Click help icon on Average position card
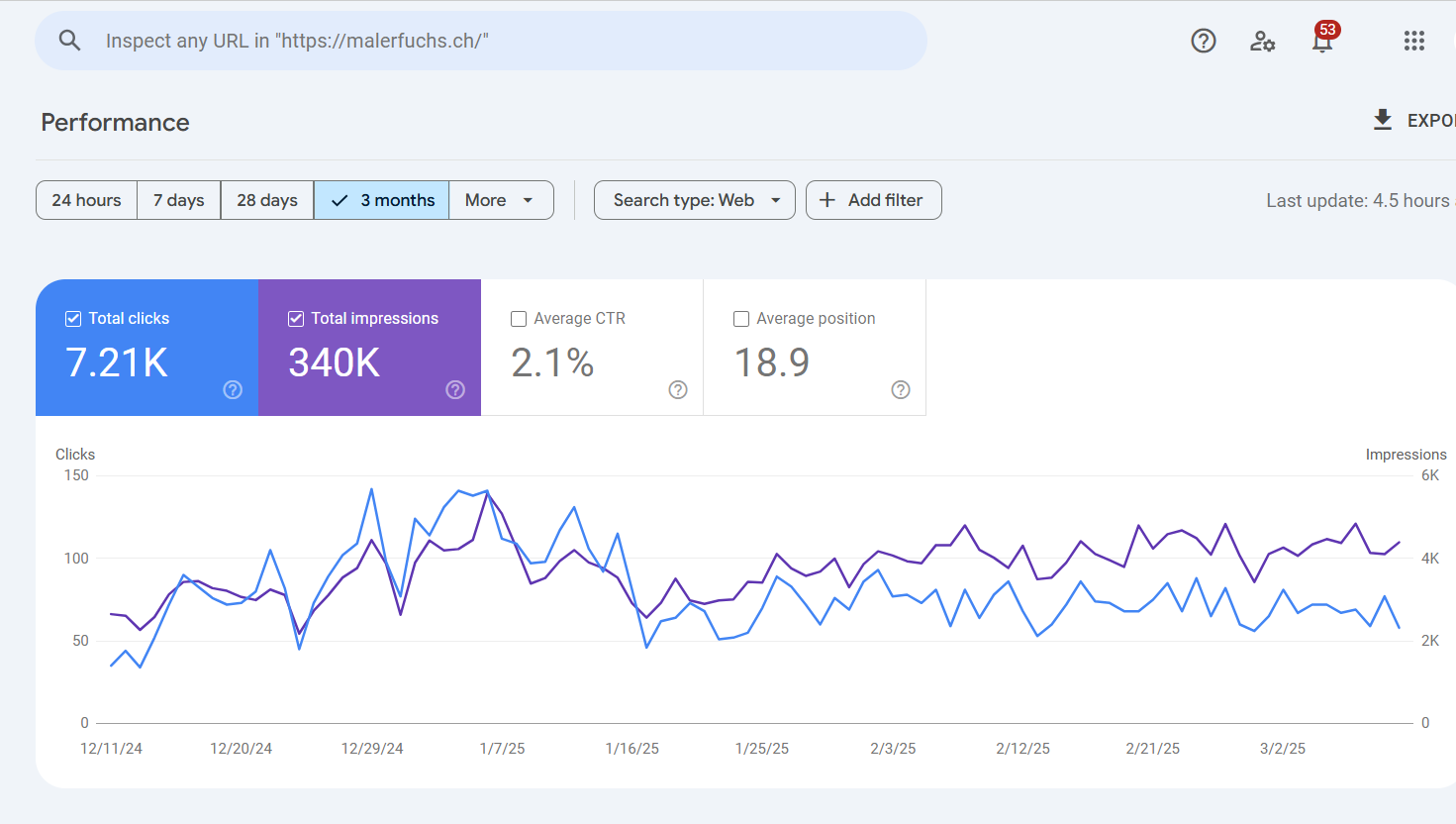The height and width of the screenshot is (824, 1456). click(x=901, y=389)
